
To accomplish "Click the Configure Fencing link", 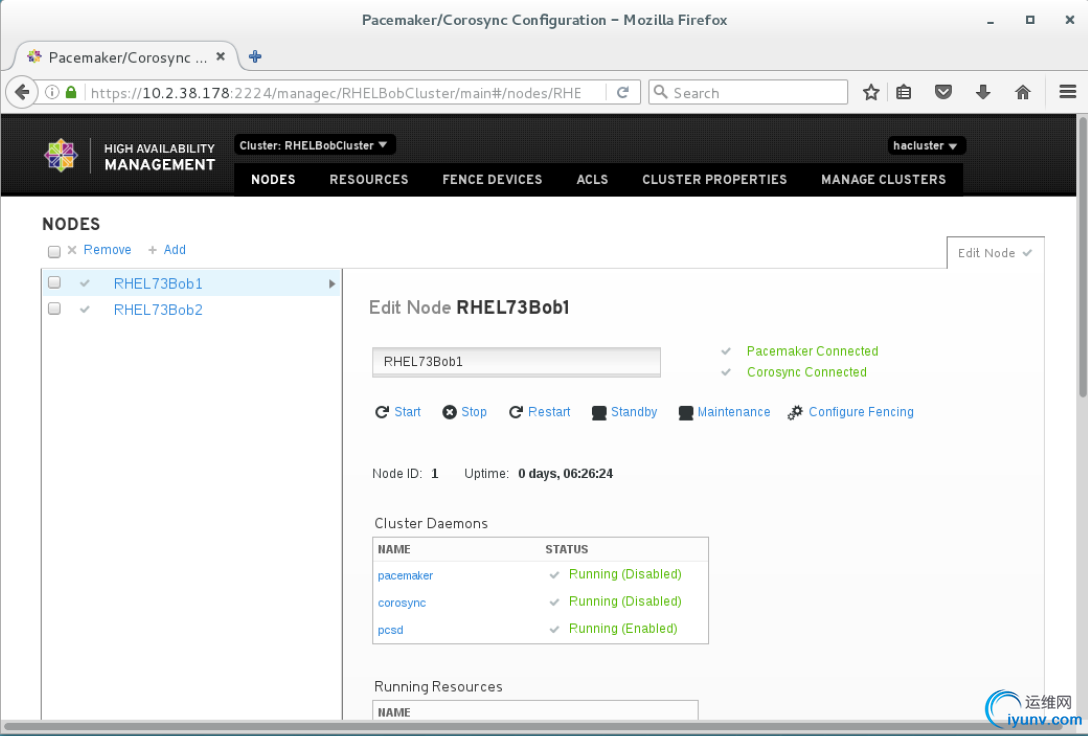I will 861,412.
